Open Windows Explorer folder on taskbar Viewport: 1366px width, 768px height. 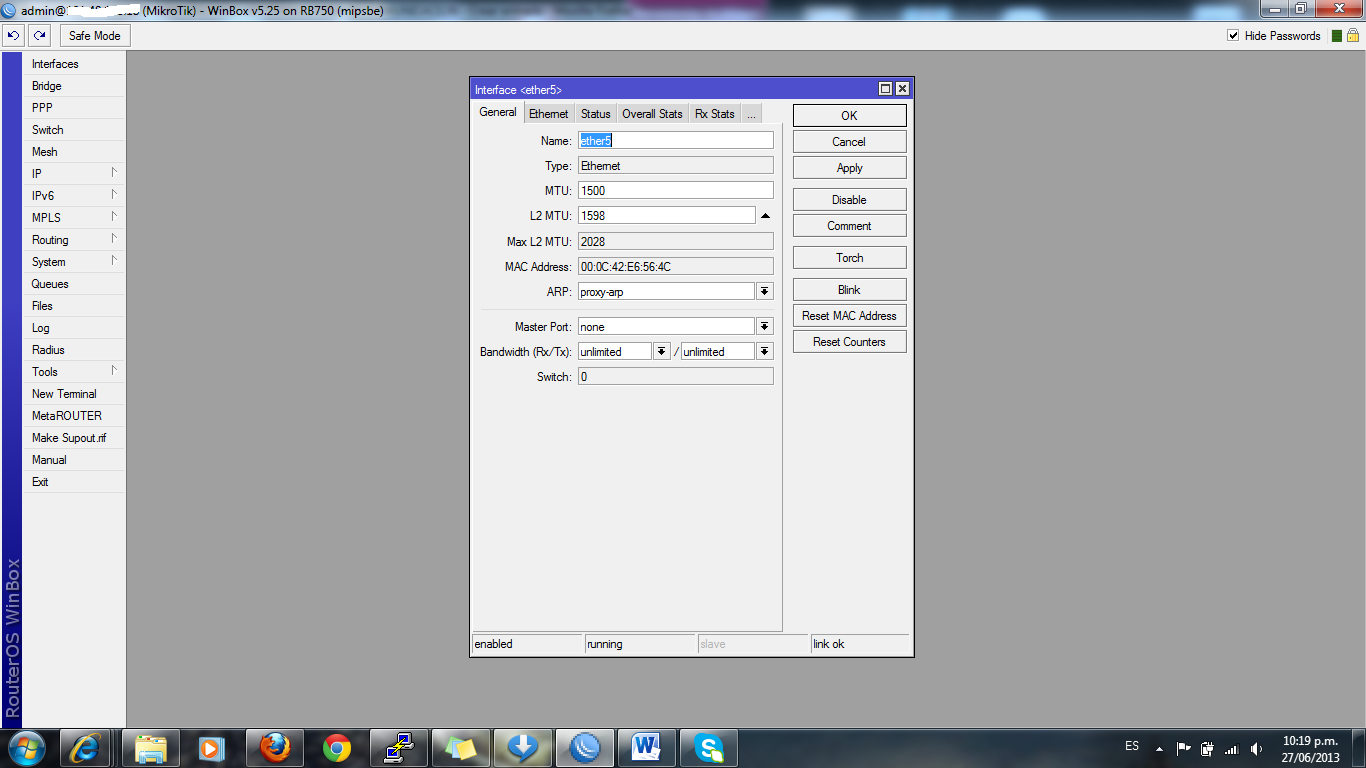pos(150,748)
